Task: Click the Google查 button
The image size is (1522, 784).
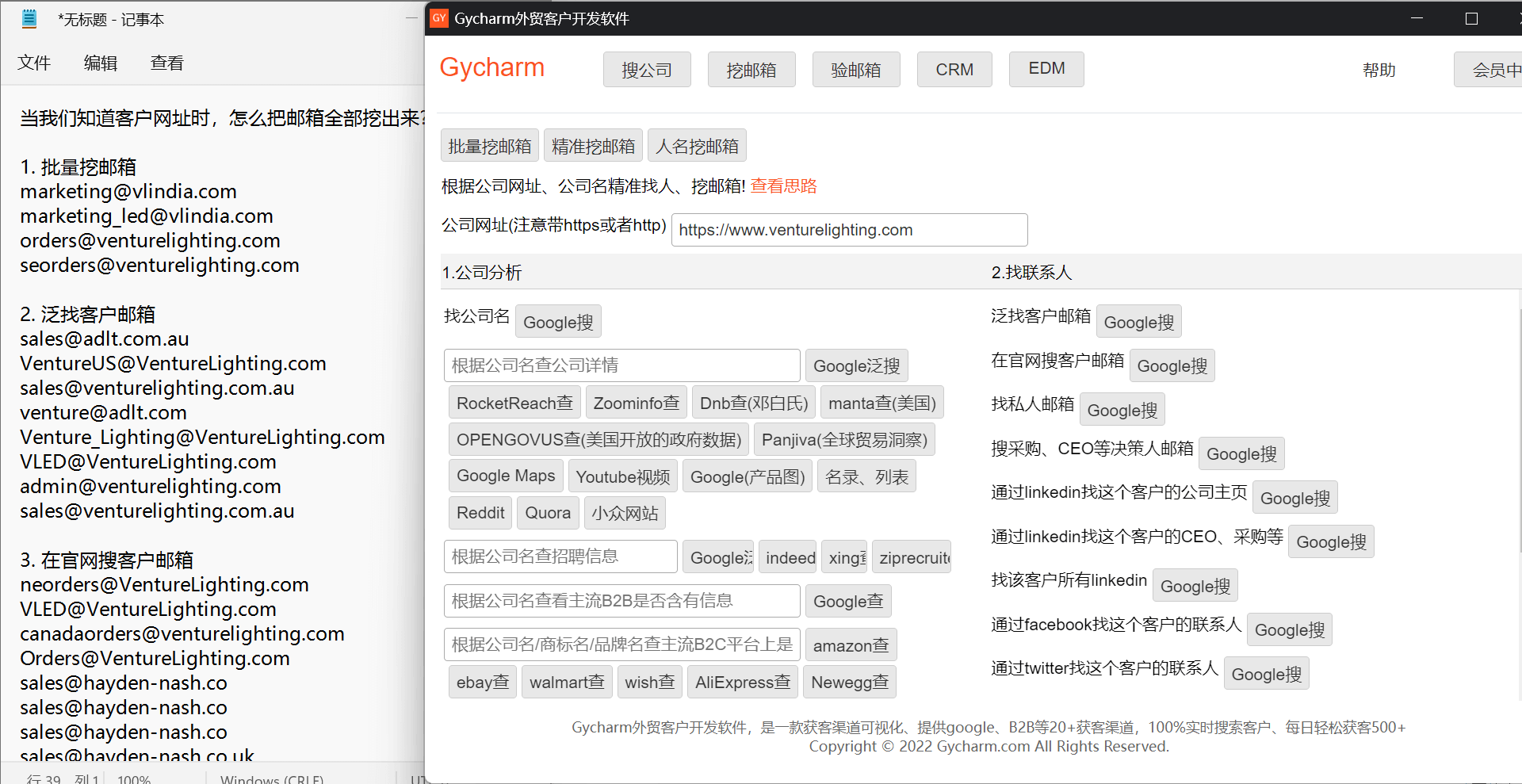Action: click(x=848, y=601)
